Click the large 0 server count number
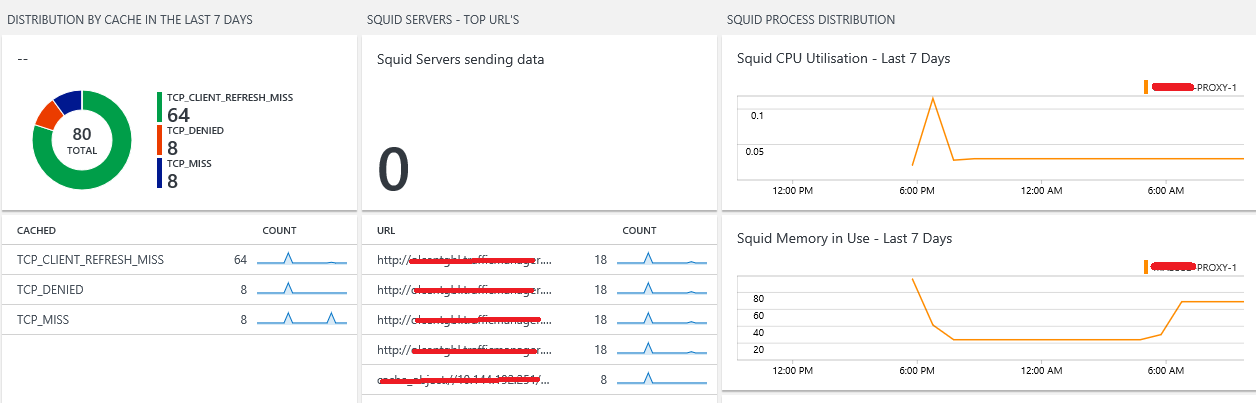Viewport: 1256px width, 403px height. pos(394,169)
